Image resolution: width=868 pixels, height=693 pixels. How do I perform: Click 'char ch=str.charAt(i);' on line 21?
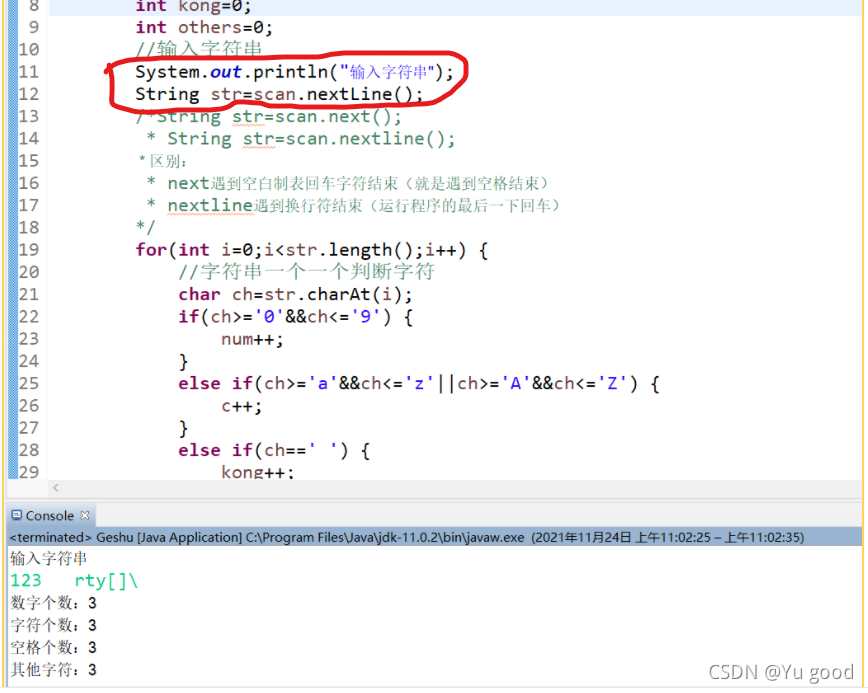[x=295, y=294]
